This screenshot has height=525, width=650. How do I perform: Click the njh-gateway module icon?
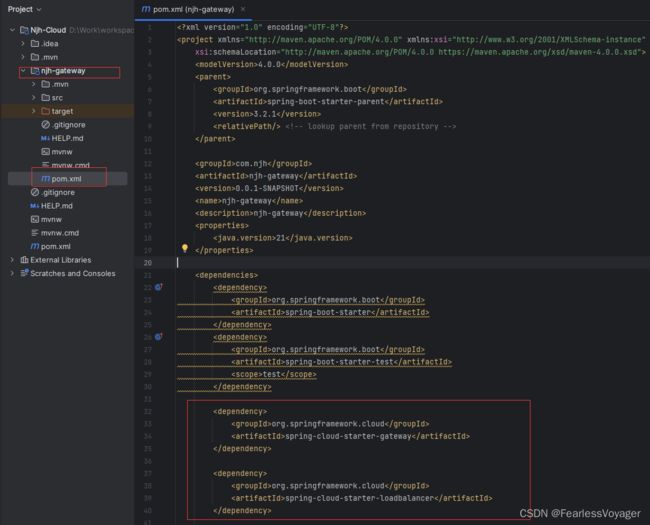click(35, 71)
